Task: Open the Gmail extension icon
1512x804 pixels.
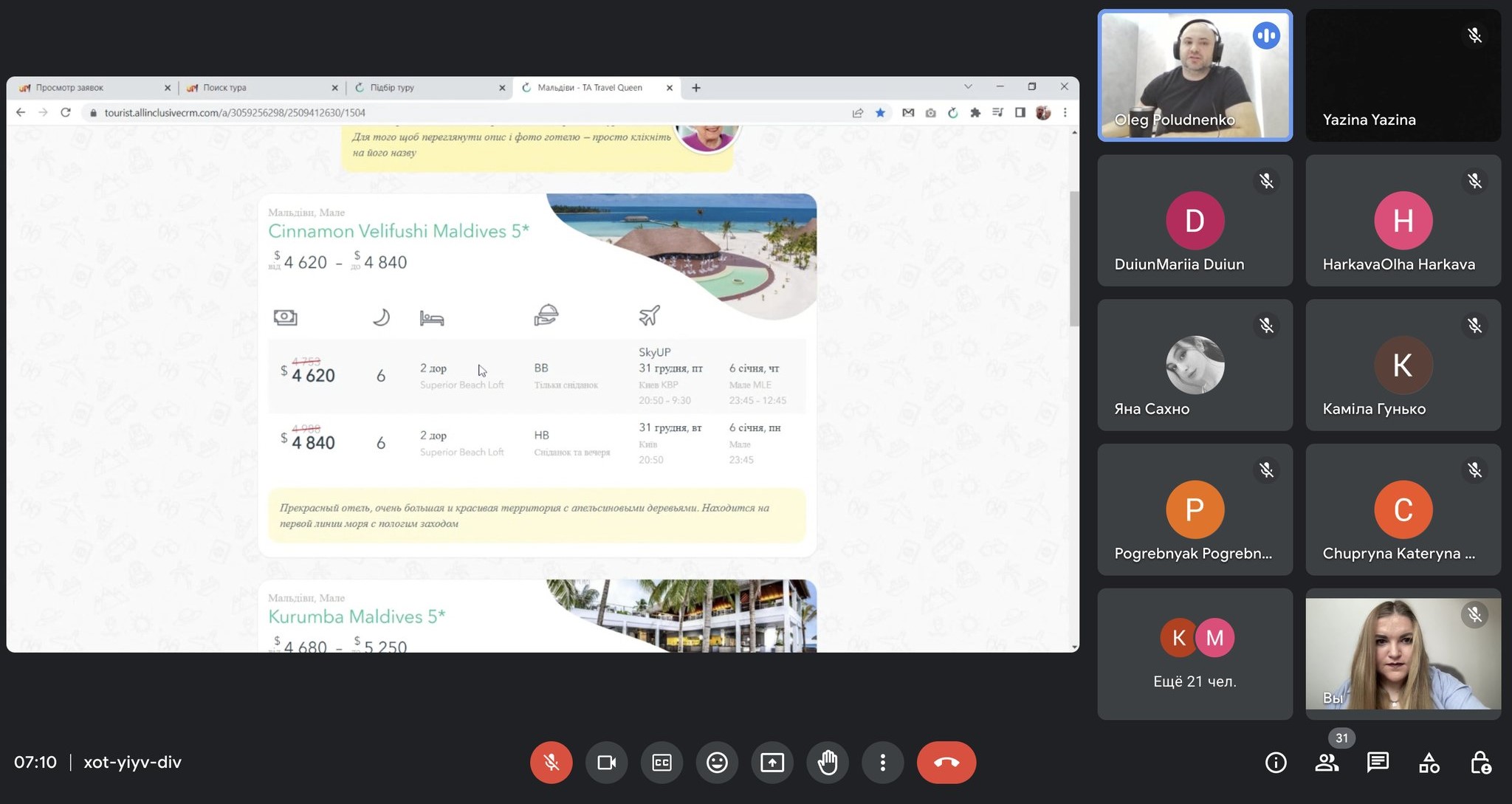Action: pyautogui.click(x=908, y=112)
